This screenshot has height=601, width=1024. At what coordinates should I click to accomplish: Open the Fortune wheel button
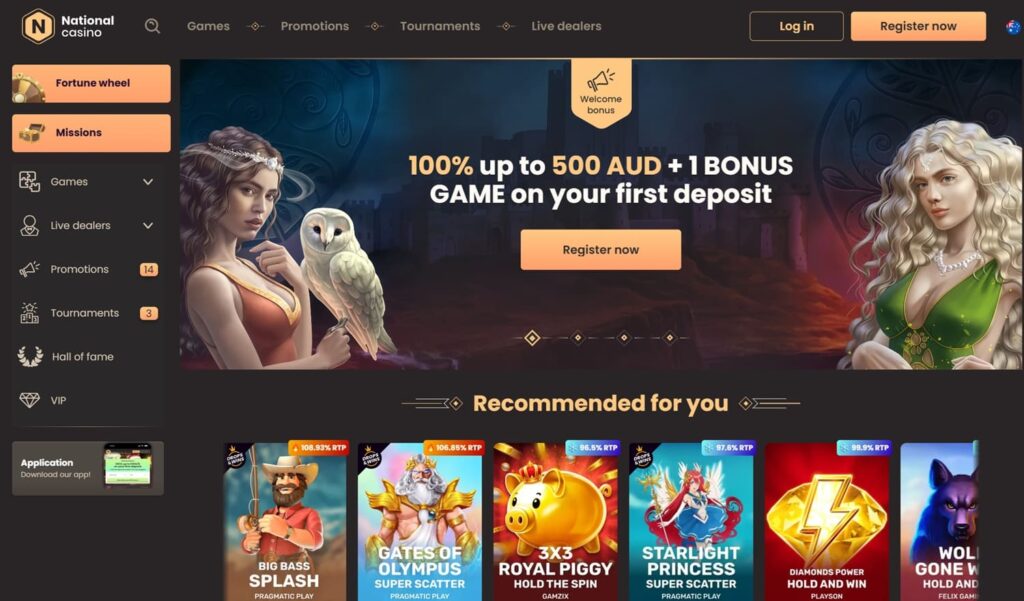pyautogui.click(x=91, y=83)
